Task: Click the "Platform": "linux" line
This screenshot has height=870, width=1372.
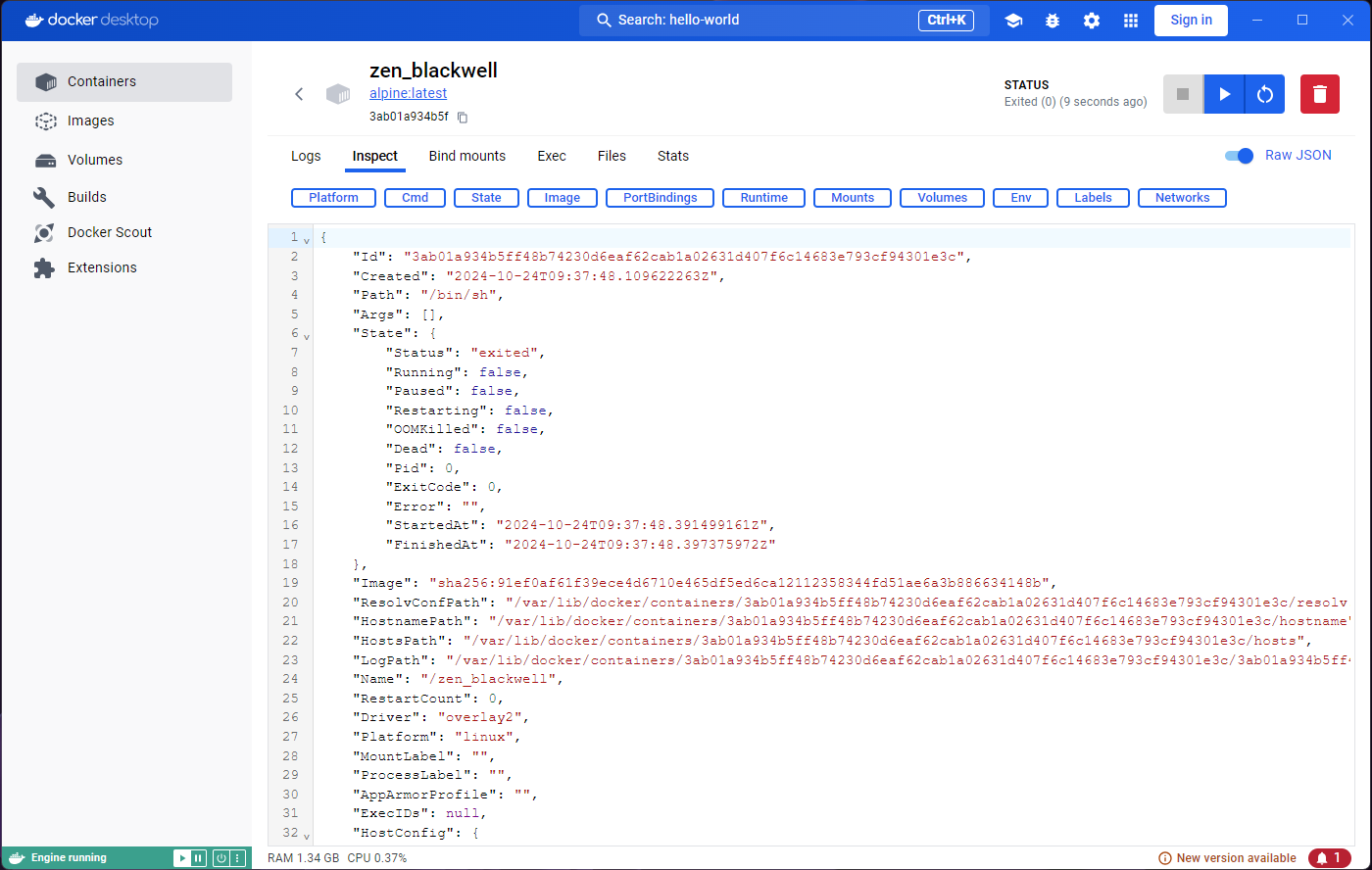Action: 437,738
